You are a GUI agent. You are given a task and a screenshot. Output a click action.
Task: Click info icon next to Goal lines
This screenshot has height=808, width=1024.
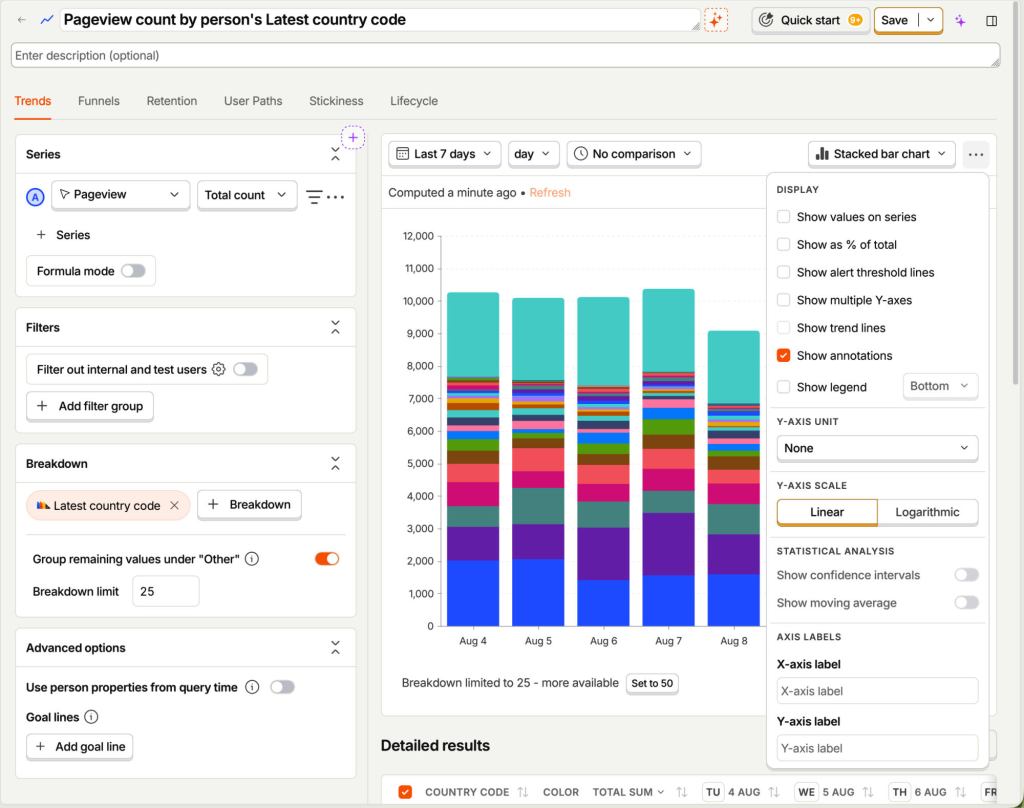(91, 717)
